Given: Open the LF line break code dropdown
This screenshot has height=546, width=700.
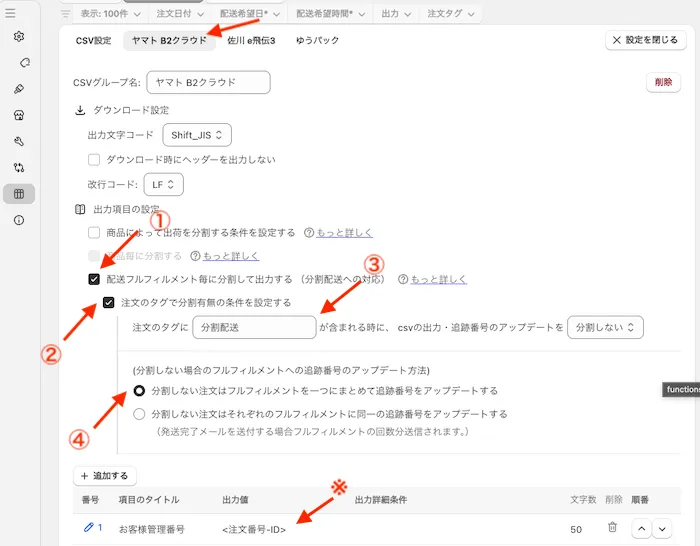Looking at the screenshot, I should [164, 185].
